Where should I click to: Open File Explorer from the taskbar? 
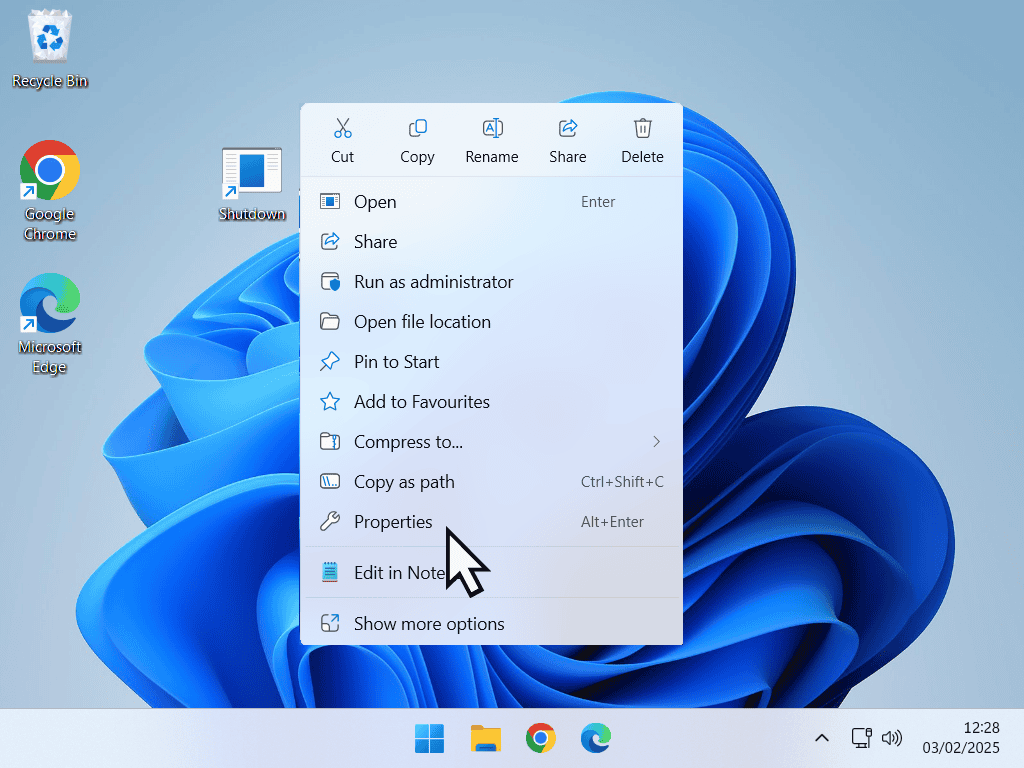(x=486, y=739)
